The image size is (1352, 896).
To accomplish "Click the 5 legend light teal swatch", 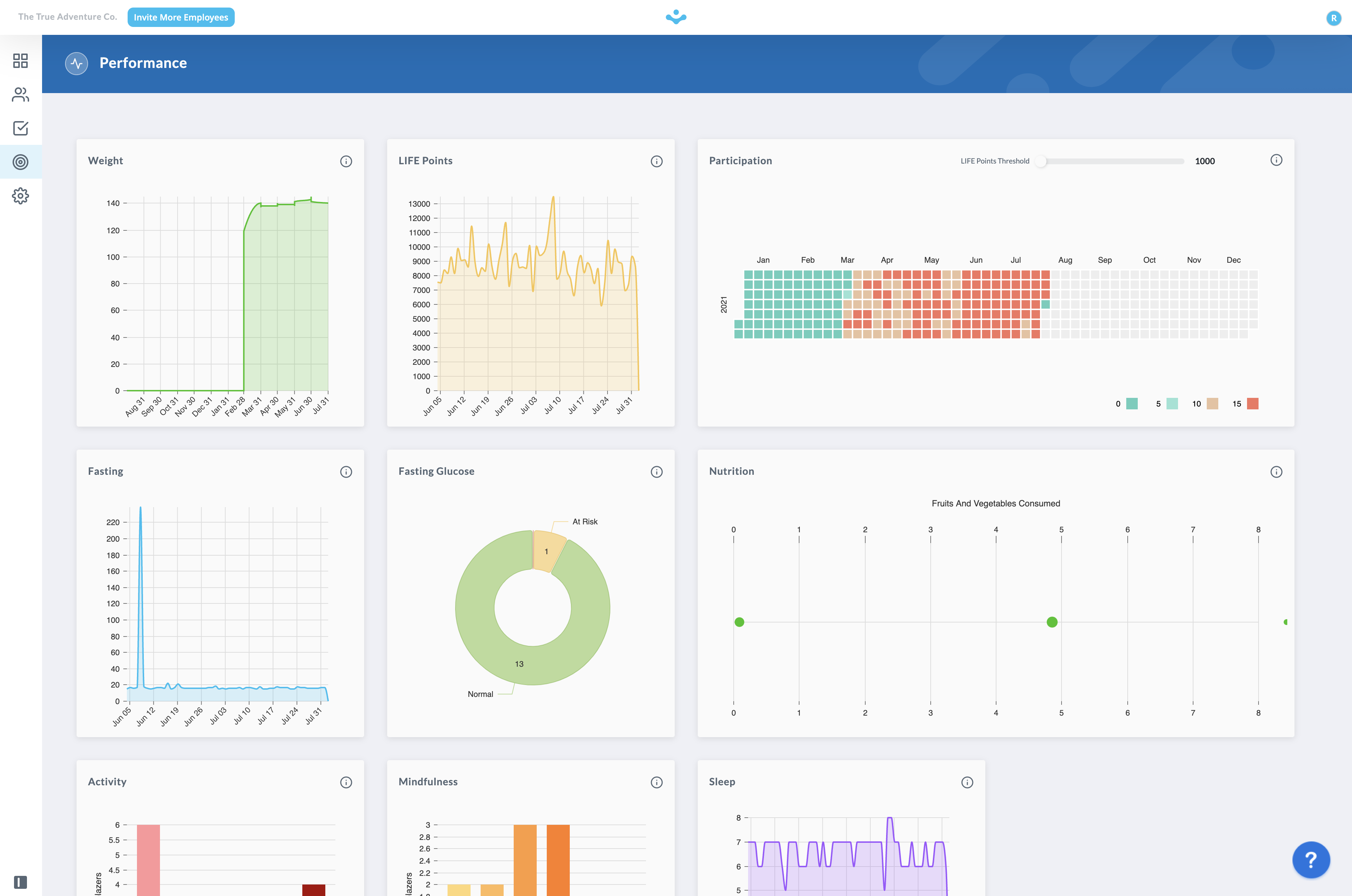I will pos(1172,404).
